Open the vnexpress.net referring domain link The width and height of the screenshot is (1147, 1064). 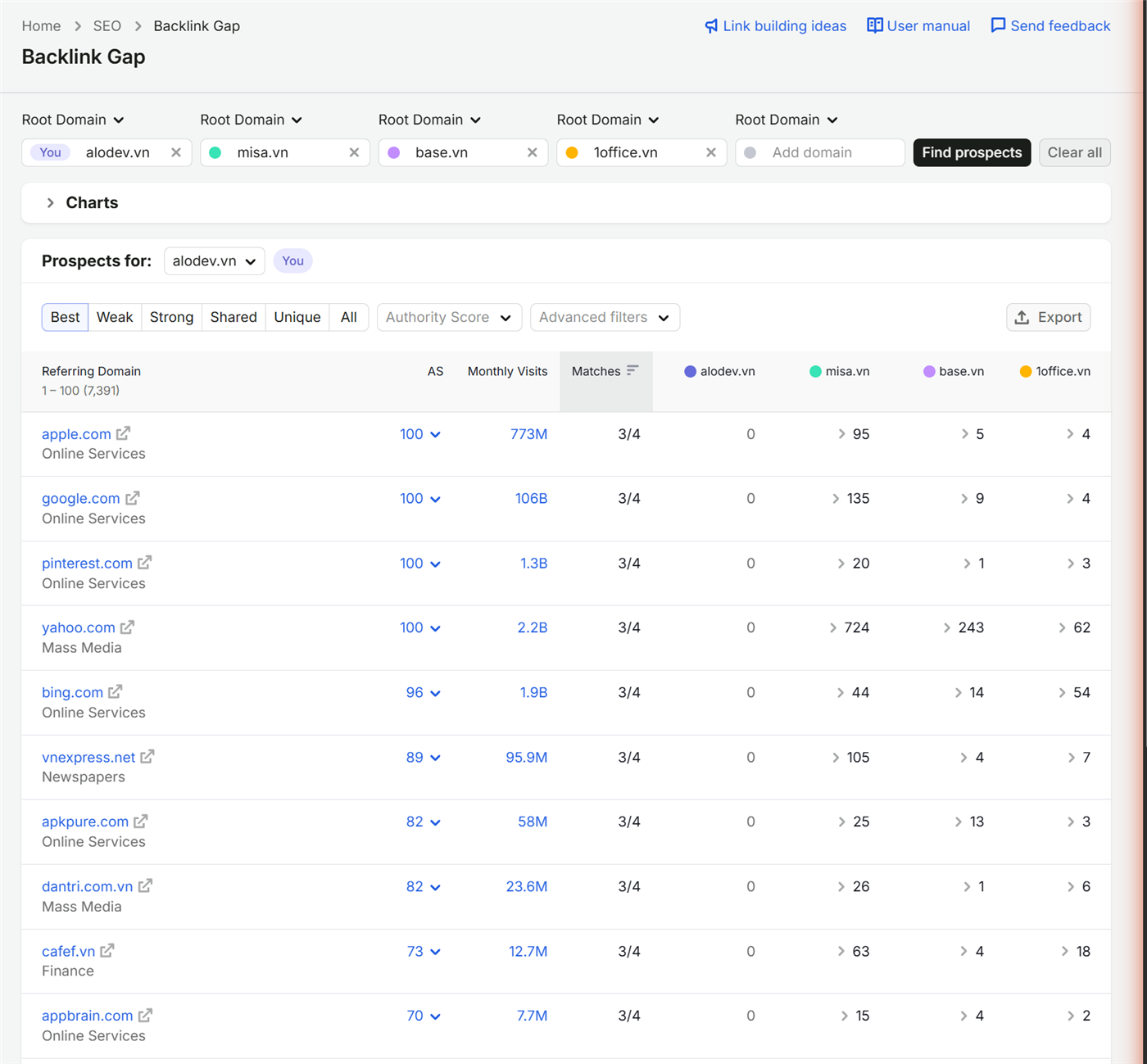coord(88,758)
